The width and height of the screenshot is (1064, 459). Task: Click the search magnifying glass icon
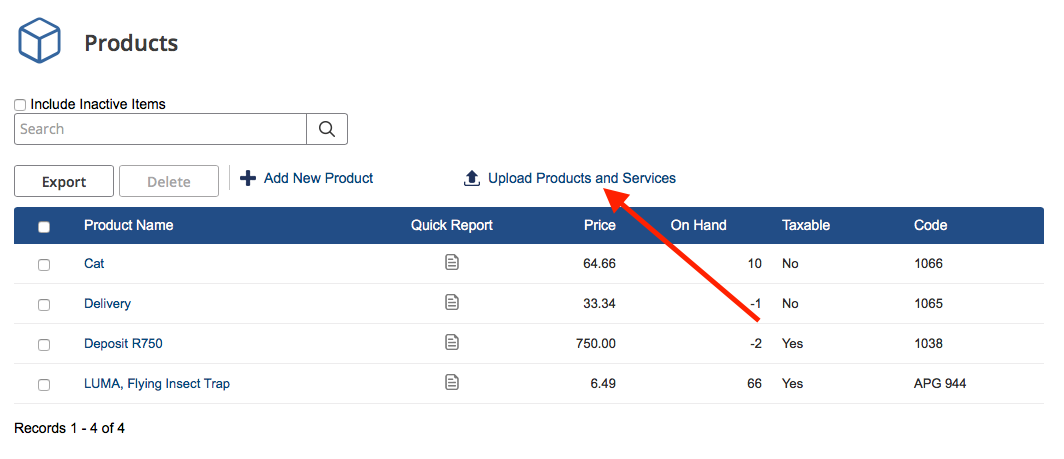point(326,129)
